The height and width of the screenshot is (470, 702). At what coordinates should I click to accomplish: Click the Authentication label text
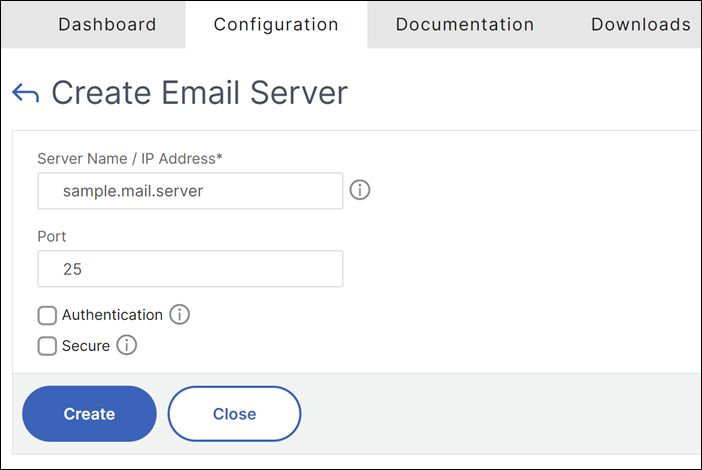(x=112, y=315)
